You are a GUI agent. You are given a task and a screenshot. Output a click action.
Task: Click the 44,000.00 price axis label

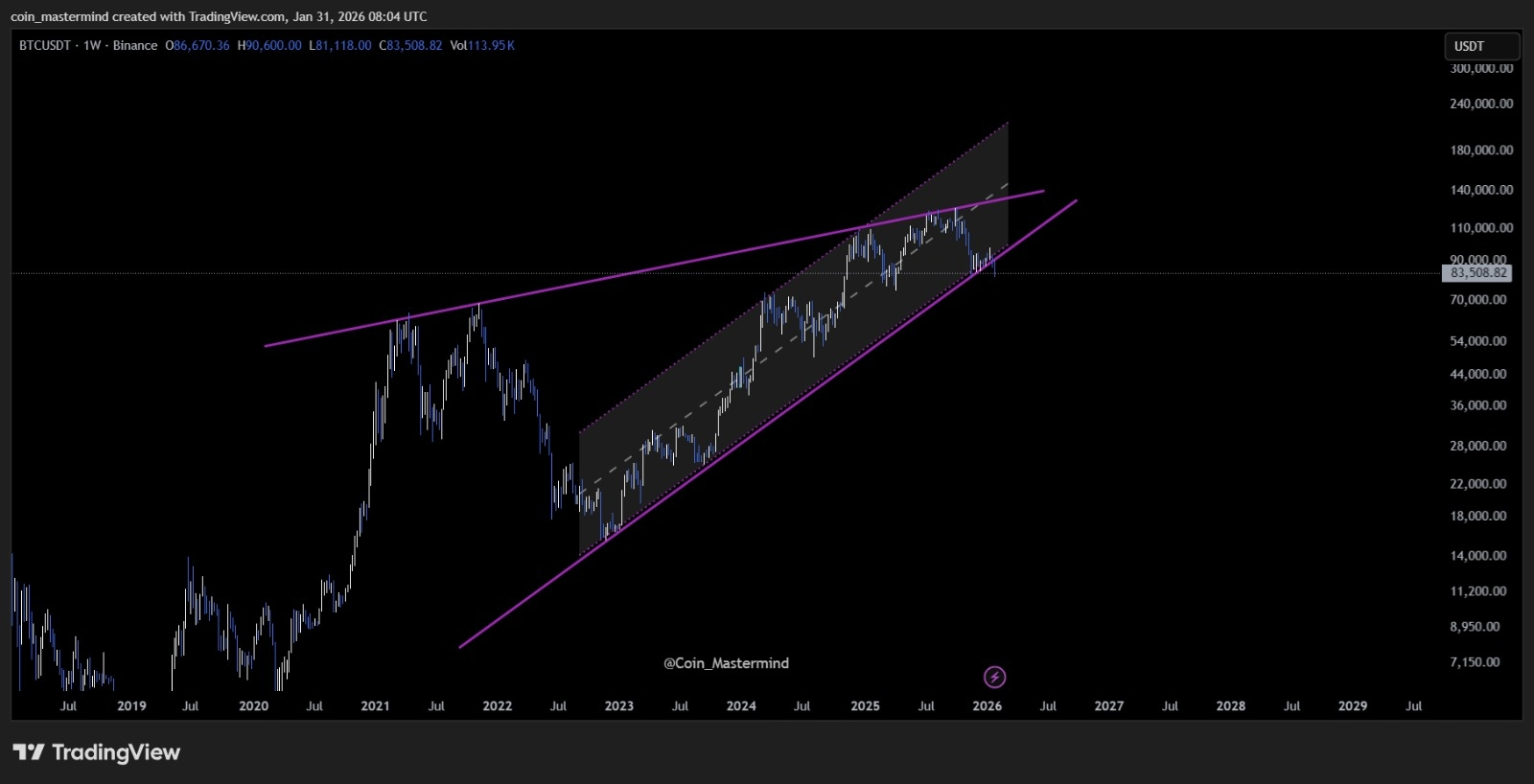click(1478, 374)
